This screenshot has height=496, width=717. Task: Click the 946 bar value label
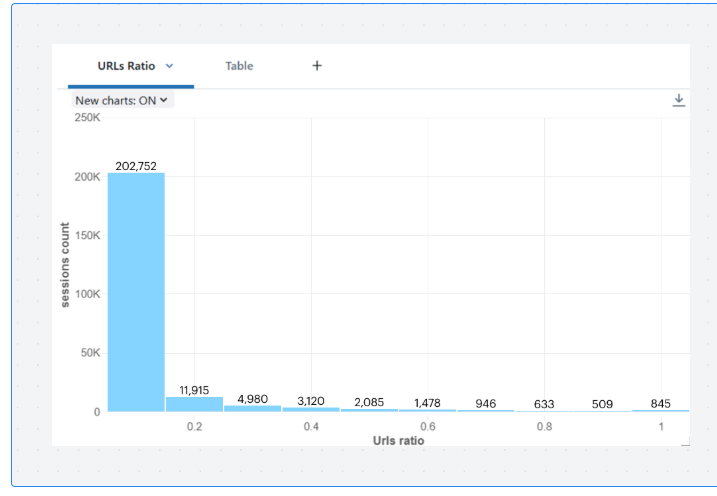[x=486, y=403]
